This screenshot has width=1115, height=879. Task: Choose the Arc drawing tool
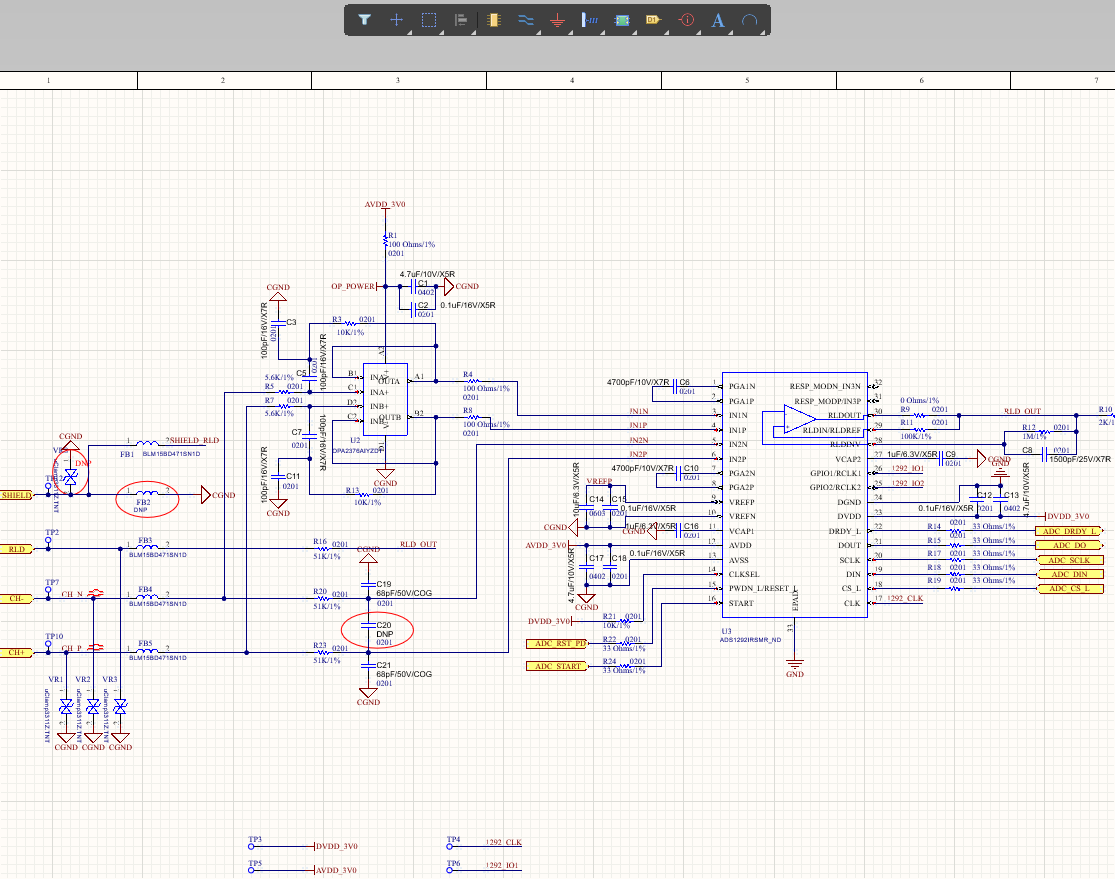pos(749,19)
